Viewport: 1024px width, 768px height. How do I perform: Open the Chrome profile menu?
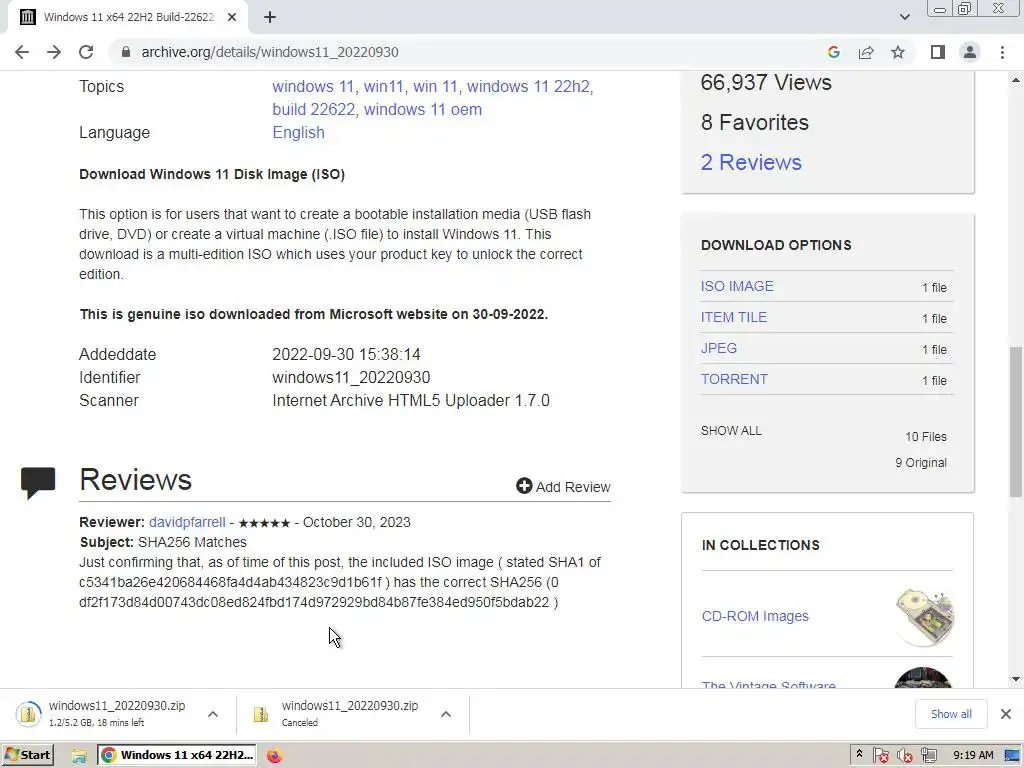(x=970, y=52)
